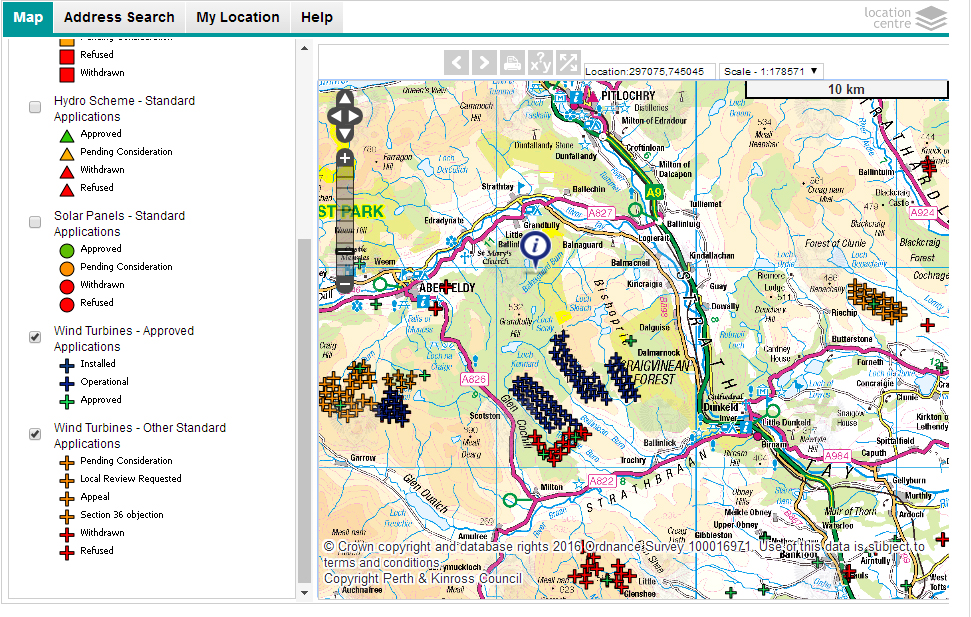Go back to the previous map extent

456,63
